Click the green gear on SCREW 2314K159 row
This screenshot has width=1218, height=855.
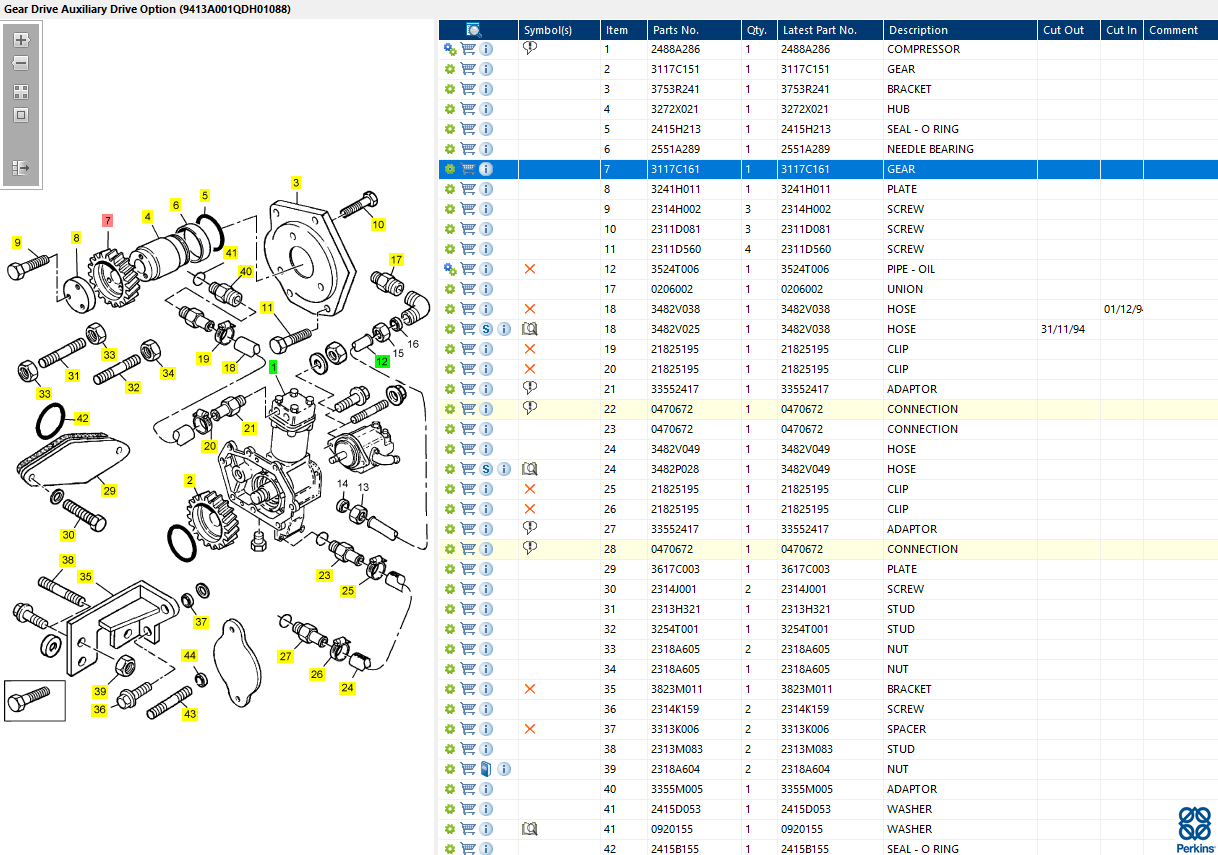click(x=450, y=709)
